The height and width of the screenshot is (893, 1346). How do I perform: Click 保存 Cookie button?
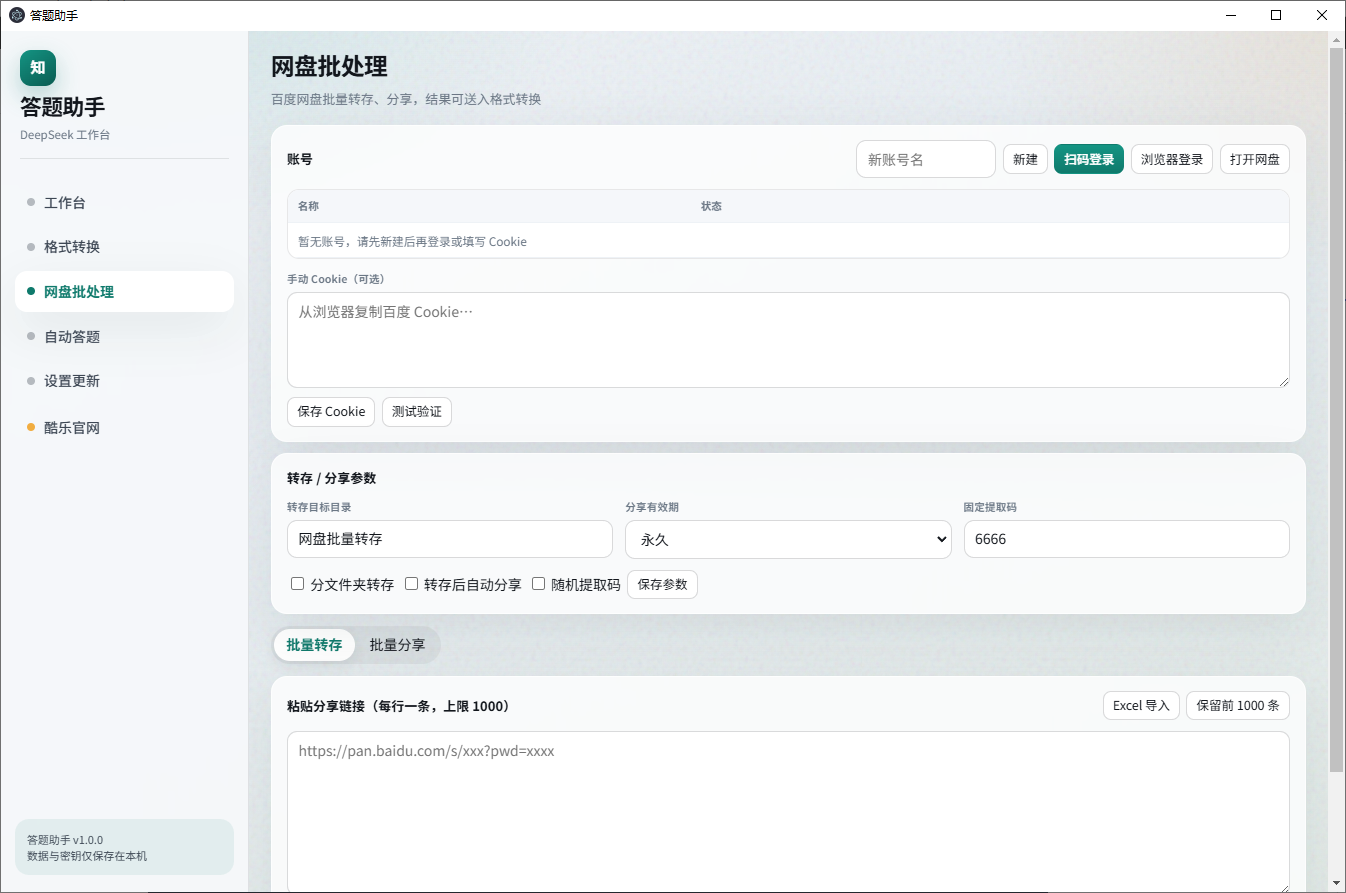click(x=331, y=412)
